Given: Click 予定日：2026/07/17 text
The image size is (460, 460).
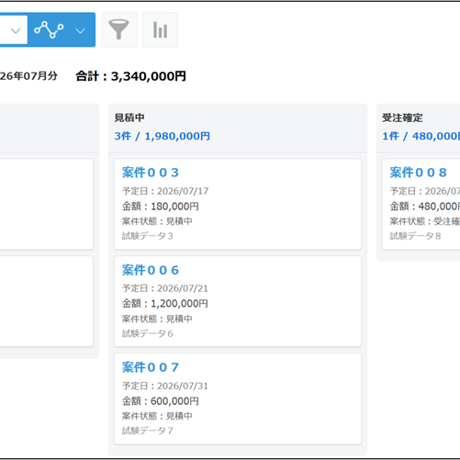Looking at the screenshot, I should coord(165,191).
